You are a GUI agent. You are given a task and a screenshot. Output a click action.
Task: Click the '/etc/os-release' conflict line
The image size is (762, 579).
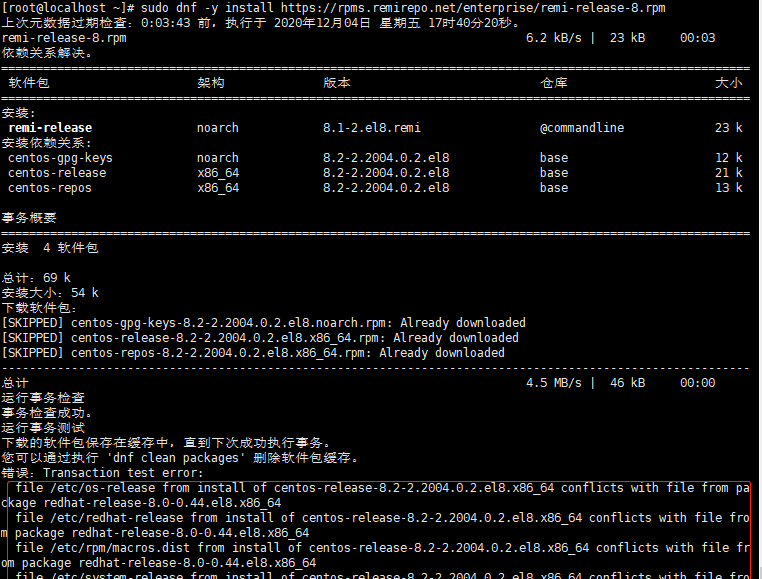(x=375, y=495)
